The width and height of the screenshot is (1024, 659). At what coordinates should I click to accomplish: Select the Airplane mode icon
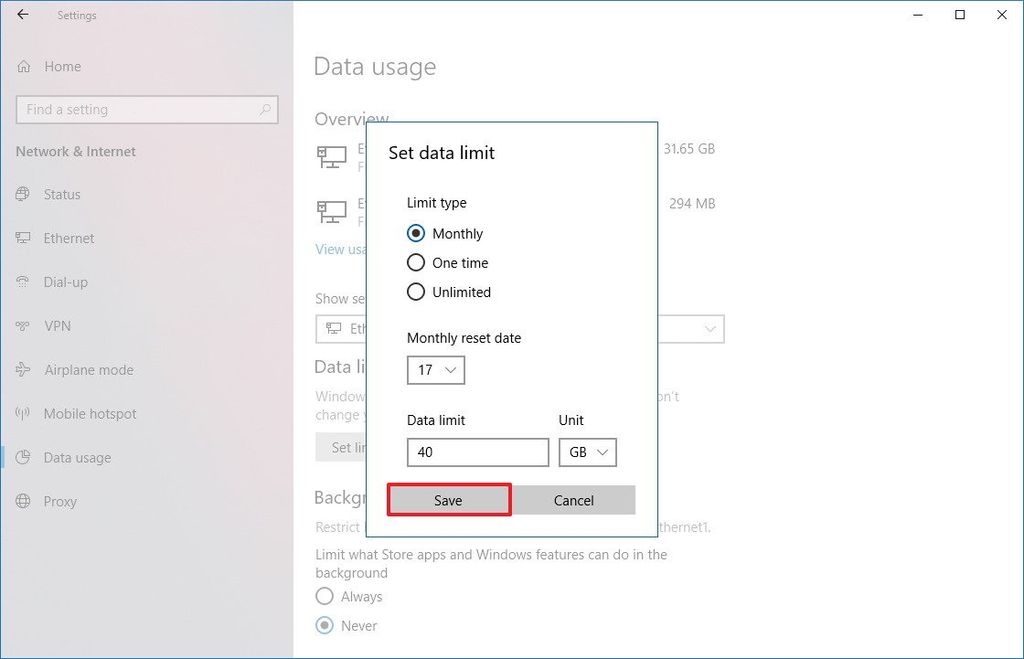(x=22, y=370)
